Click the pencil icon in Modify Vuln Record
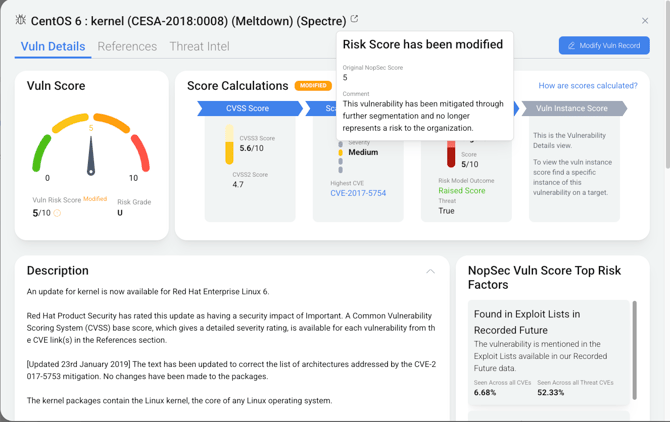 [572, 46]
